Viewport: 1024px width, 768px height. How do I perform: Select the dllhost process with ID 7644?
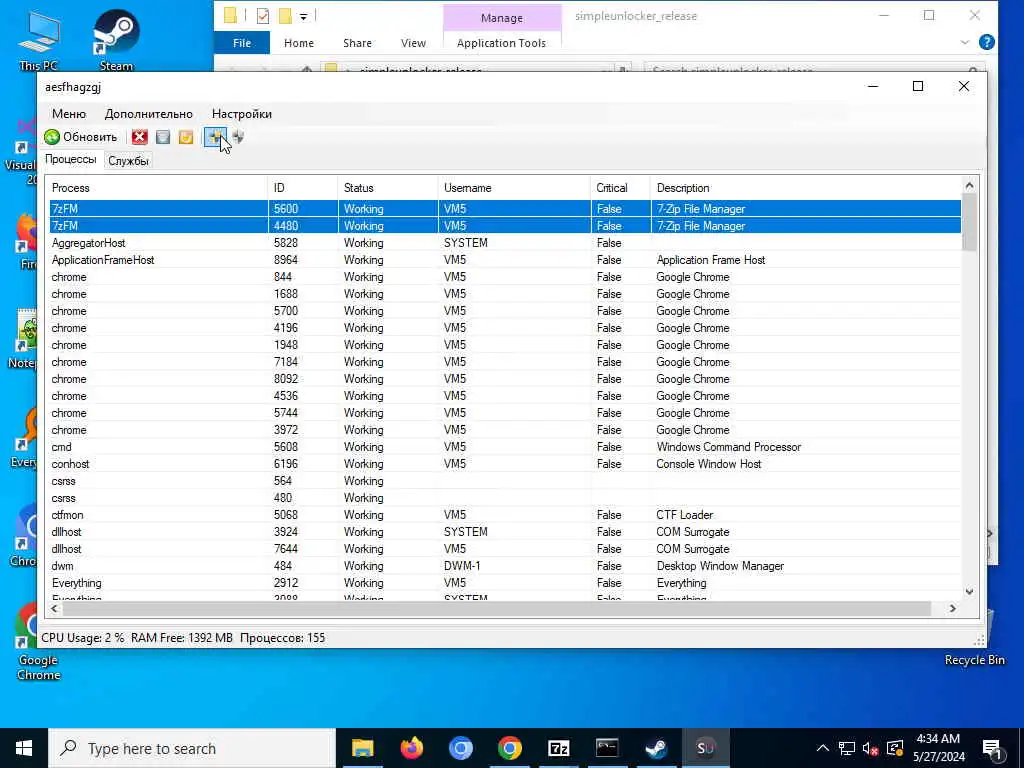(x=505, y=549)
